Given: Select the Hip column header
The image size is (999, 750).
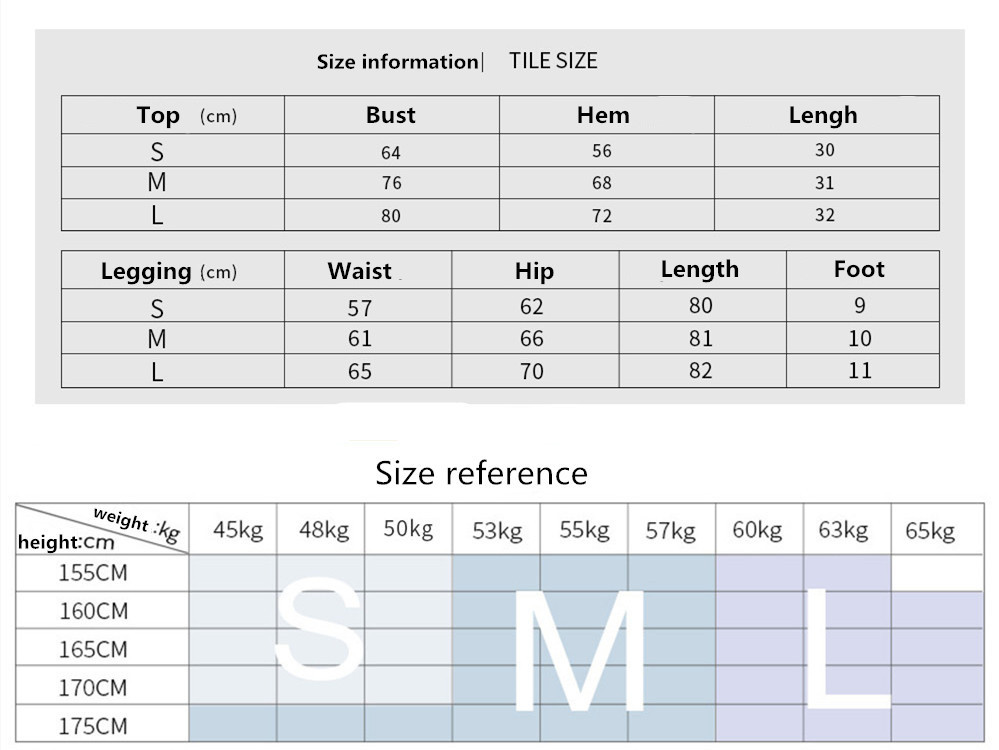Looking at the screenshot, I should 534,271.
